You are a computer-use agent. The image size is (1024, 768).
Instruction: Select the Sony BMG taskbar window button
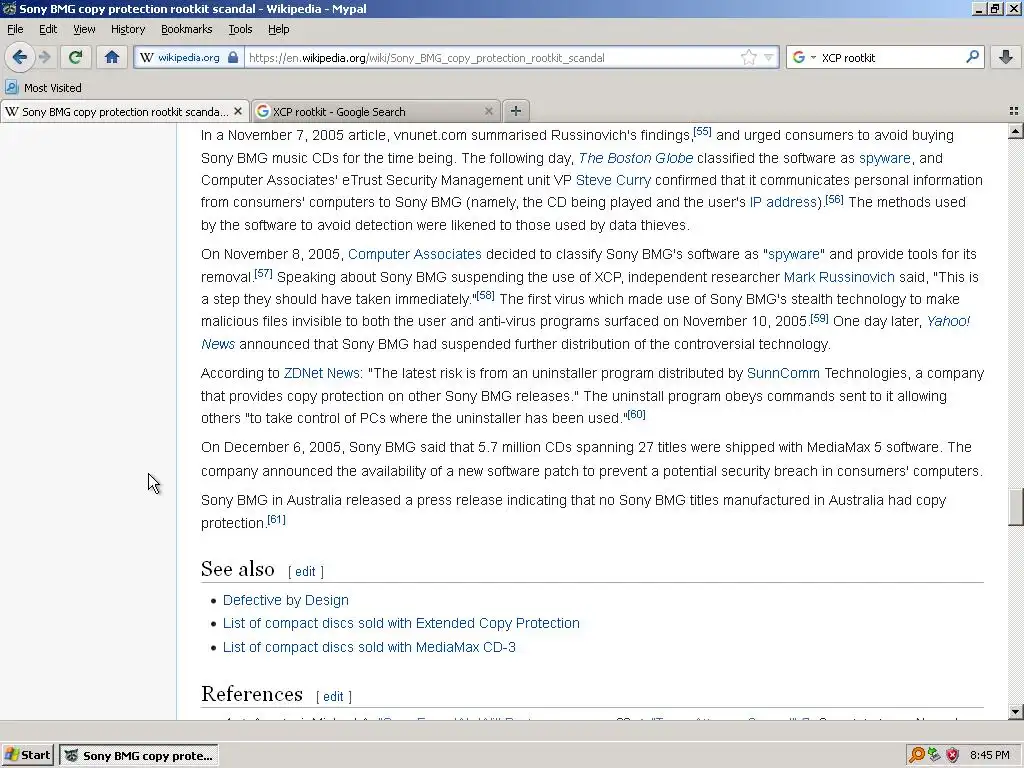click(x=138, y=756)
